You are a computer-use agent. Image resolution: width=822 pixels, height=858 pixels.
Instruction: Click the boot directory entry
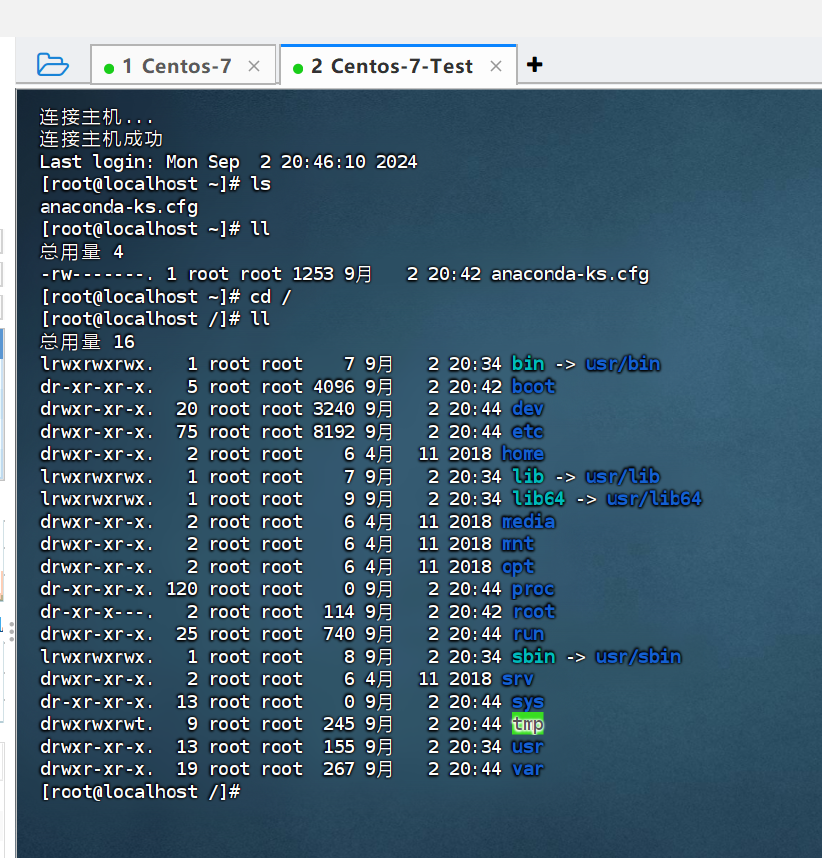(x=532, y=386)
